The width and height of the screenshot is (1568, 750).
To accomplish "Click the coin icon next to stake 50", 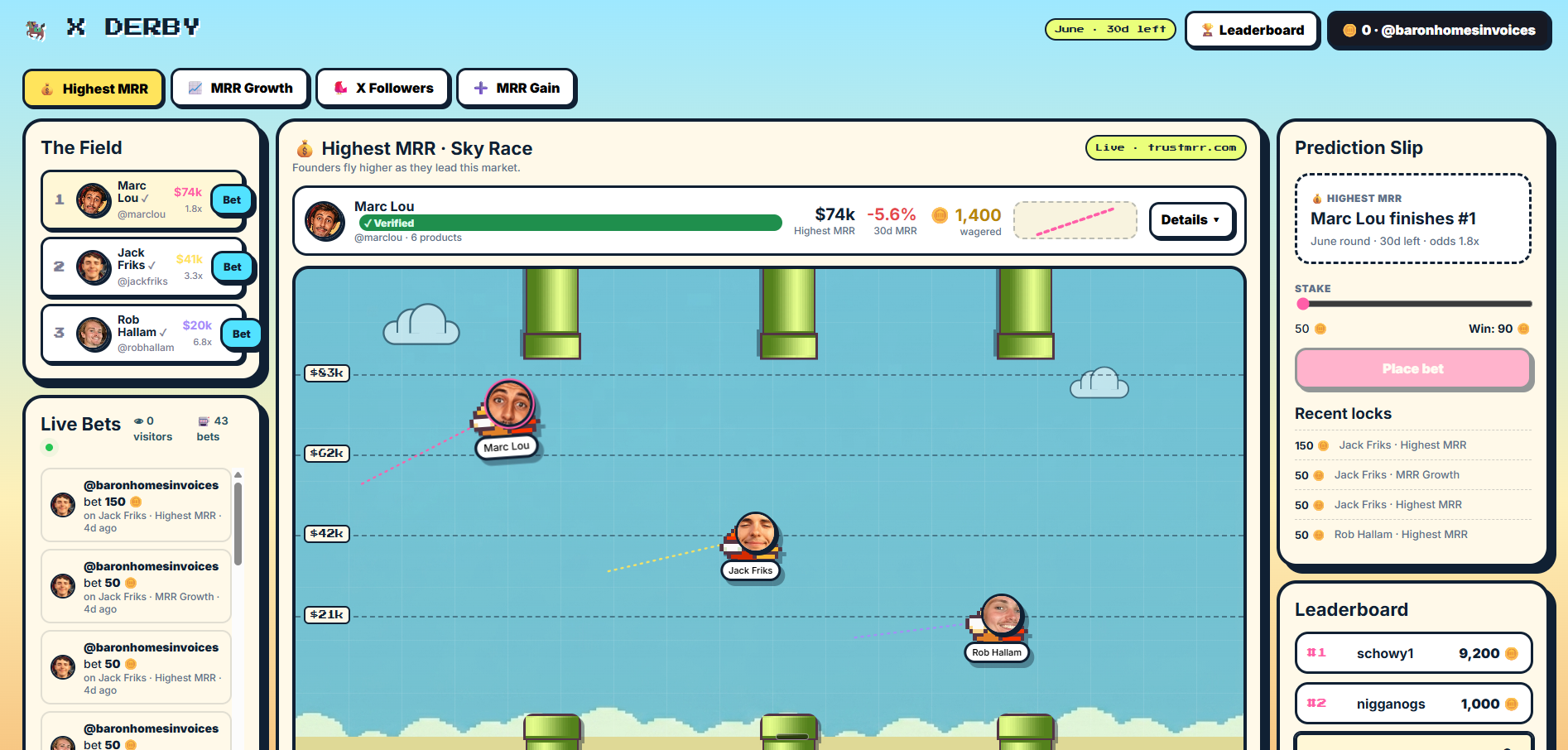I will point(1320,329).
